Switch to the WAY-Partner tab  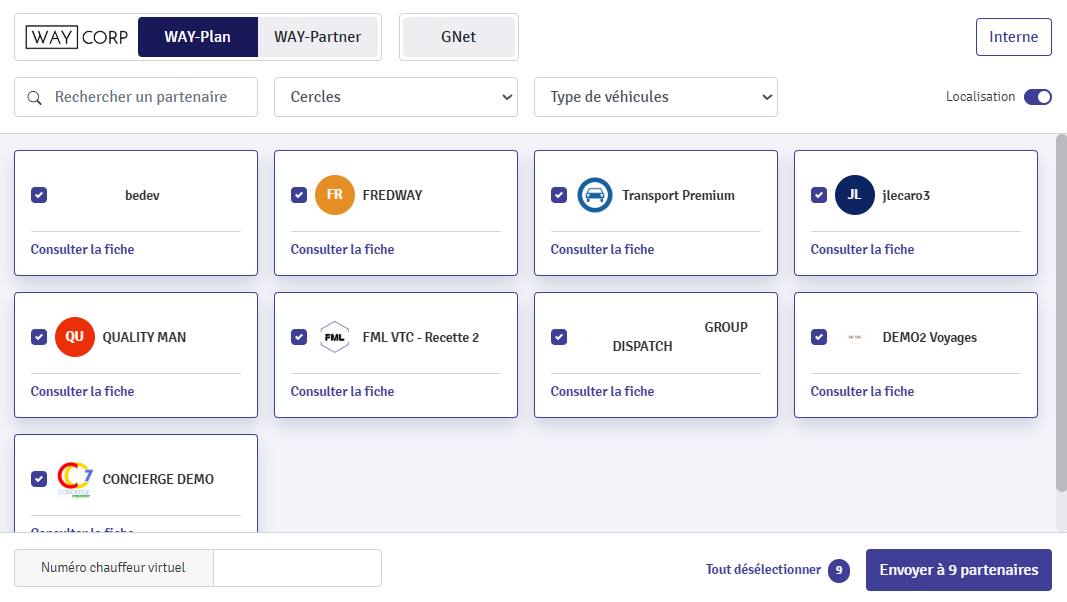pyautogui.click(x=318, y=37)
